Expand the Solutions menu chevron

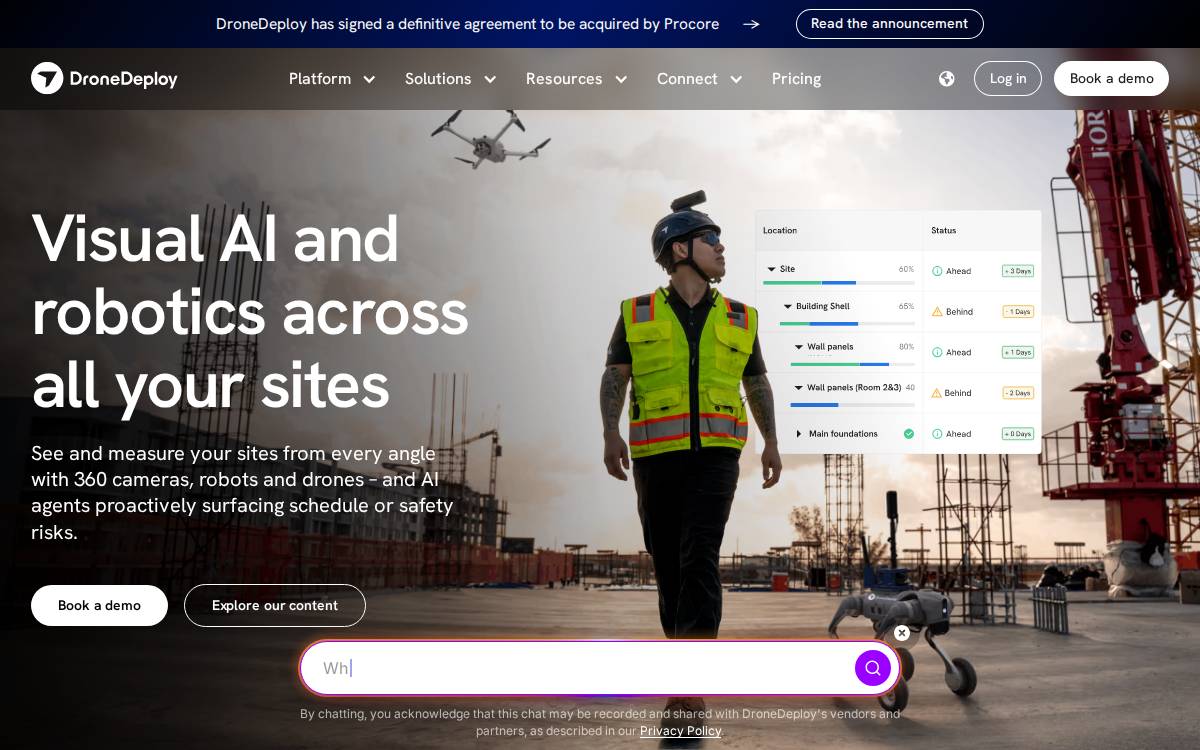pyautogui.click(x=490, y=79)
